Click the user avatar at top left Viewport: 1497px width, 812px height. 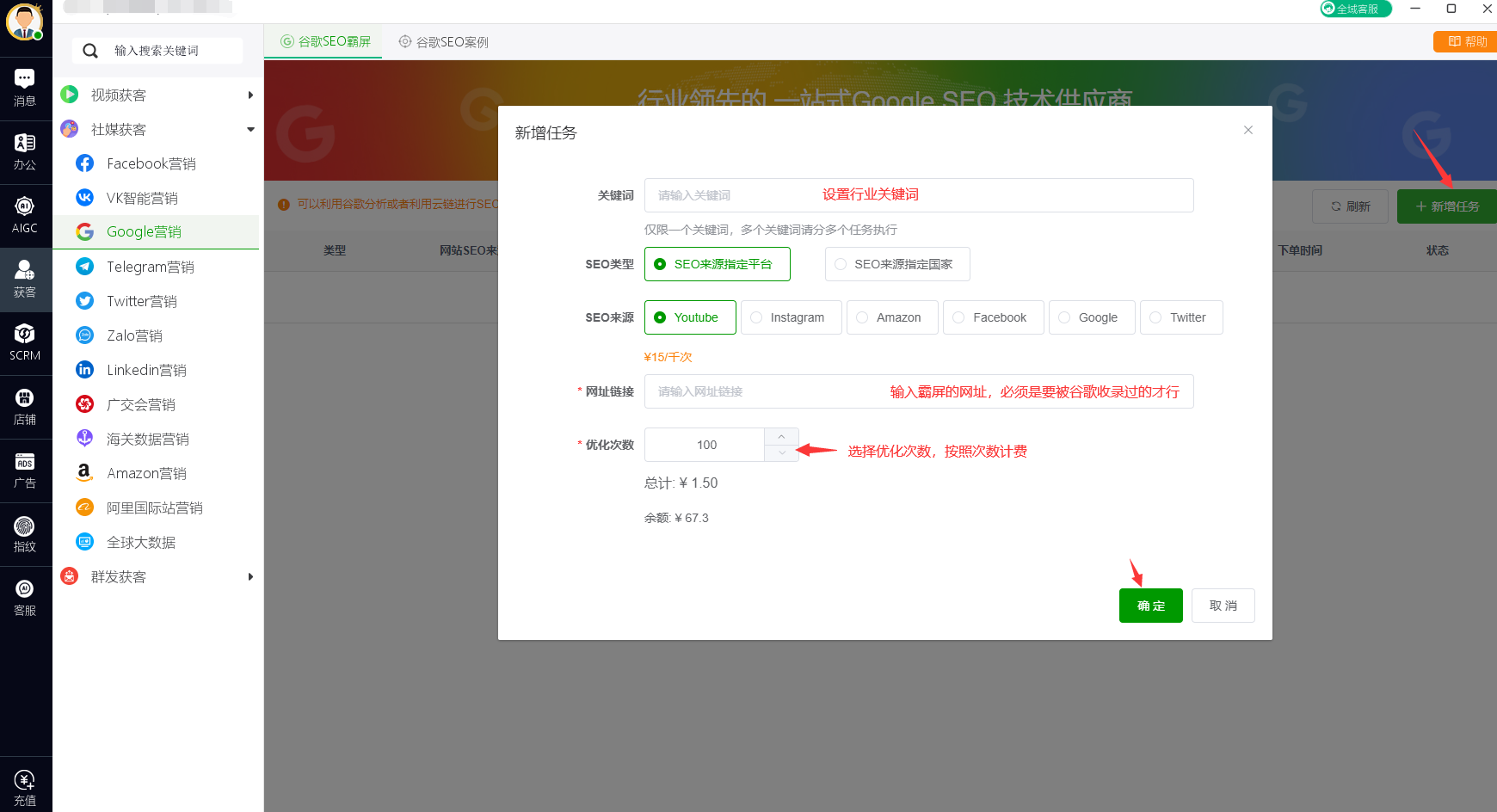tap(24, 22)
